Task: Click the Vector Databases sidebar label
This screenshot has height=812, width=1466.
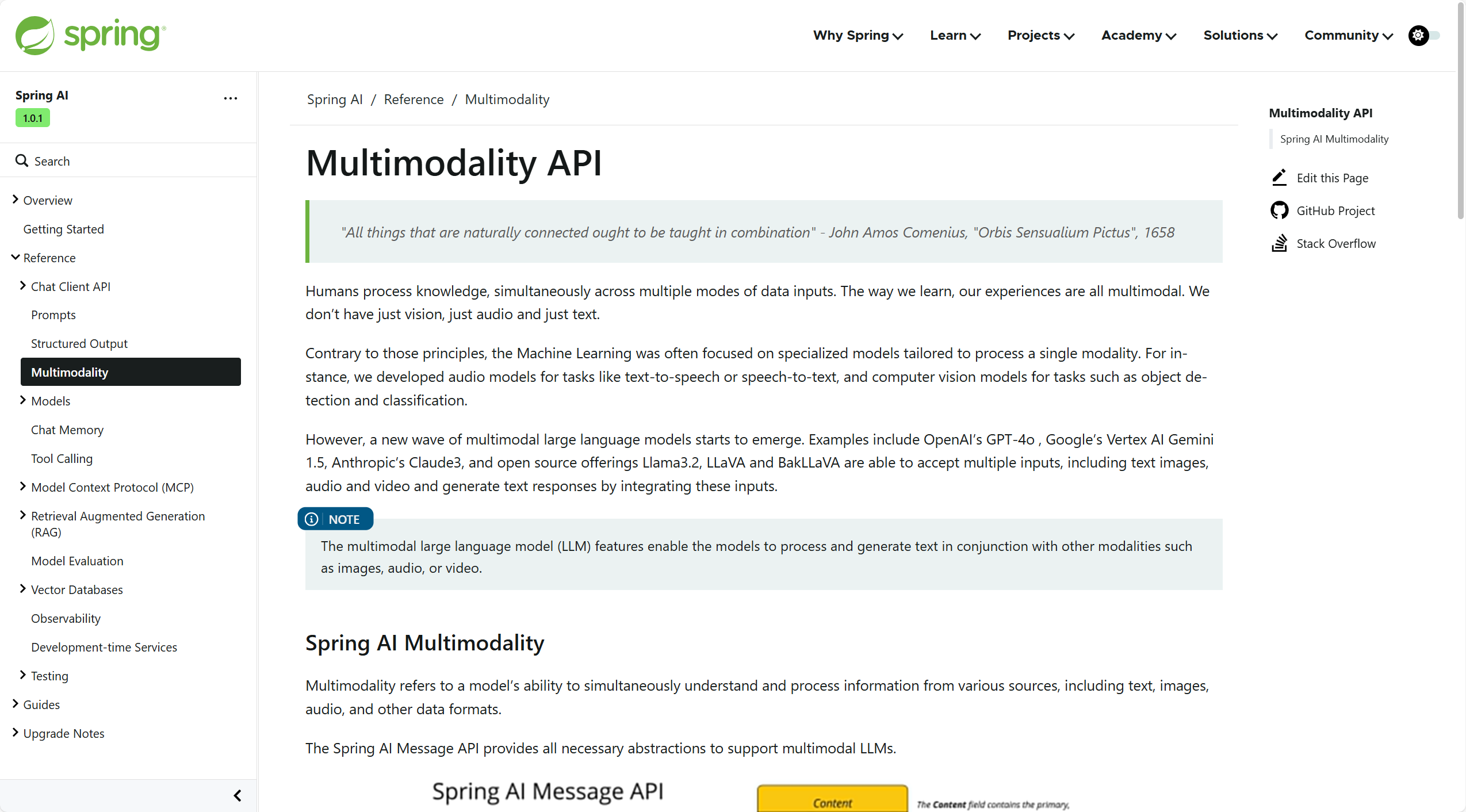Action: pos(77,589)
